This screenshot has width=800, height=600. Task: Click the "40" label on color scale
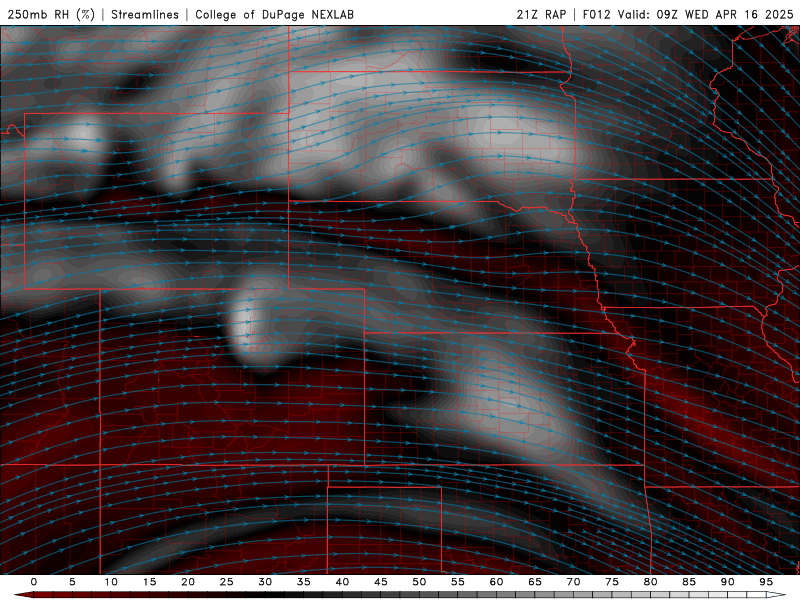(342, 582)
